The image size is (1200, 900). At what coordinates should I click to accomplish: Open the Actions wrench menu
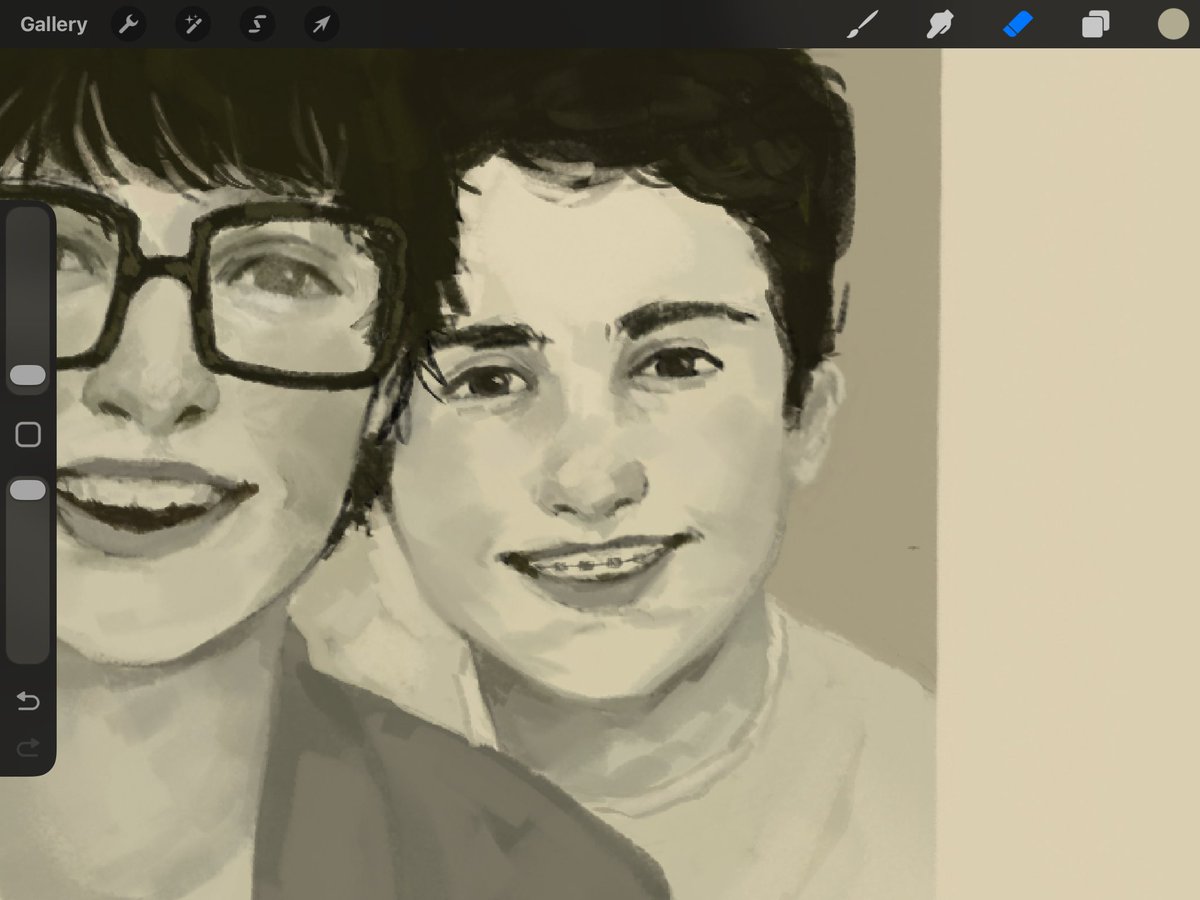click(x=128, y=24)
